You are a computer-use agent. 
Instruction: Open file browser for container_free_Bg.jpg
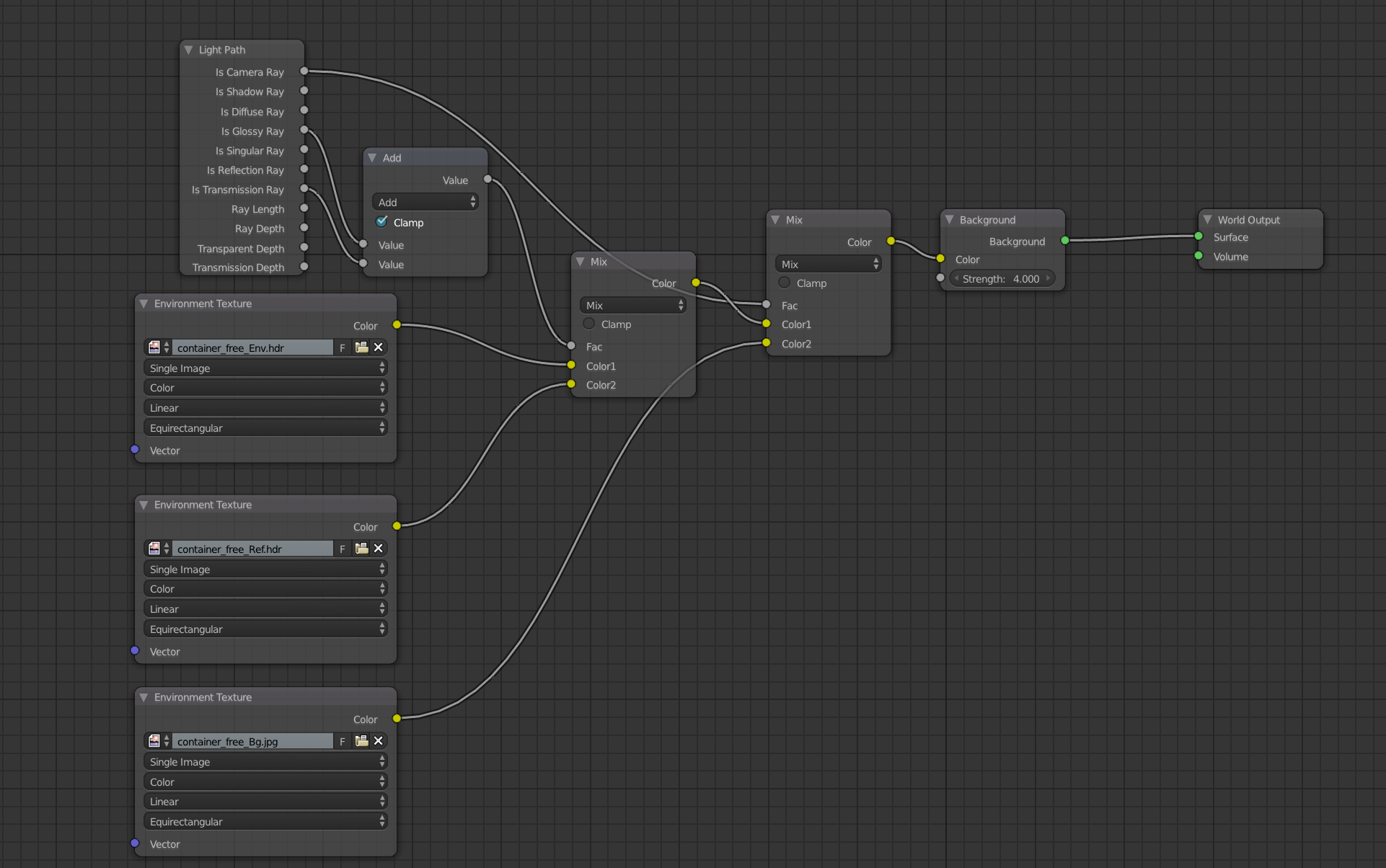click(361, 741)
